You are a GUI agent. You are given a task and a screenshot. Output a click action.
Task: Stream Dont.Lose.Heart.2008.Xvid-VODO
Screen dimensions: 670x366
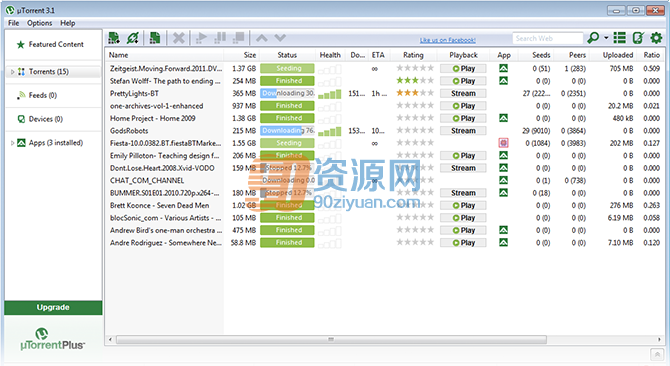pos(463,168)
